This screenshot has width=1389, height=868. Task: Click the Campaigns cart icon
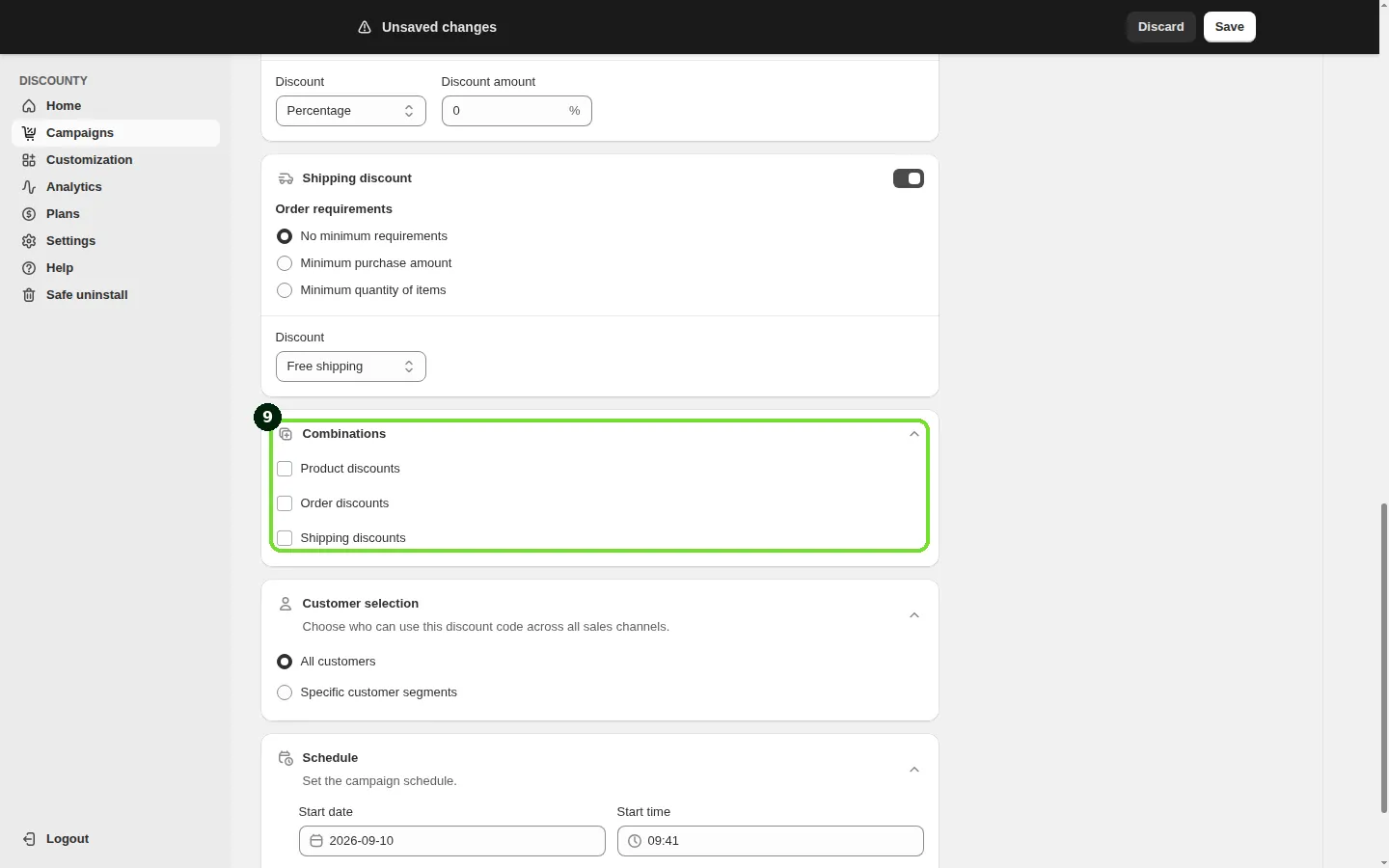click(x=29, y=133)
